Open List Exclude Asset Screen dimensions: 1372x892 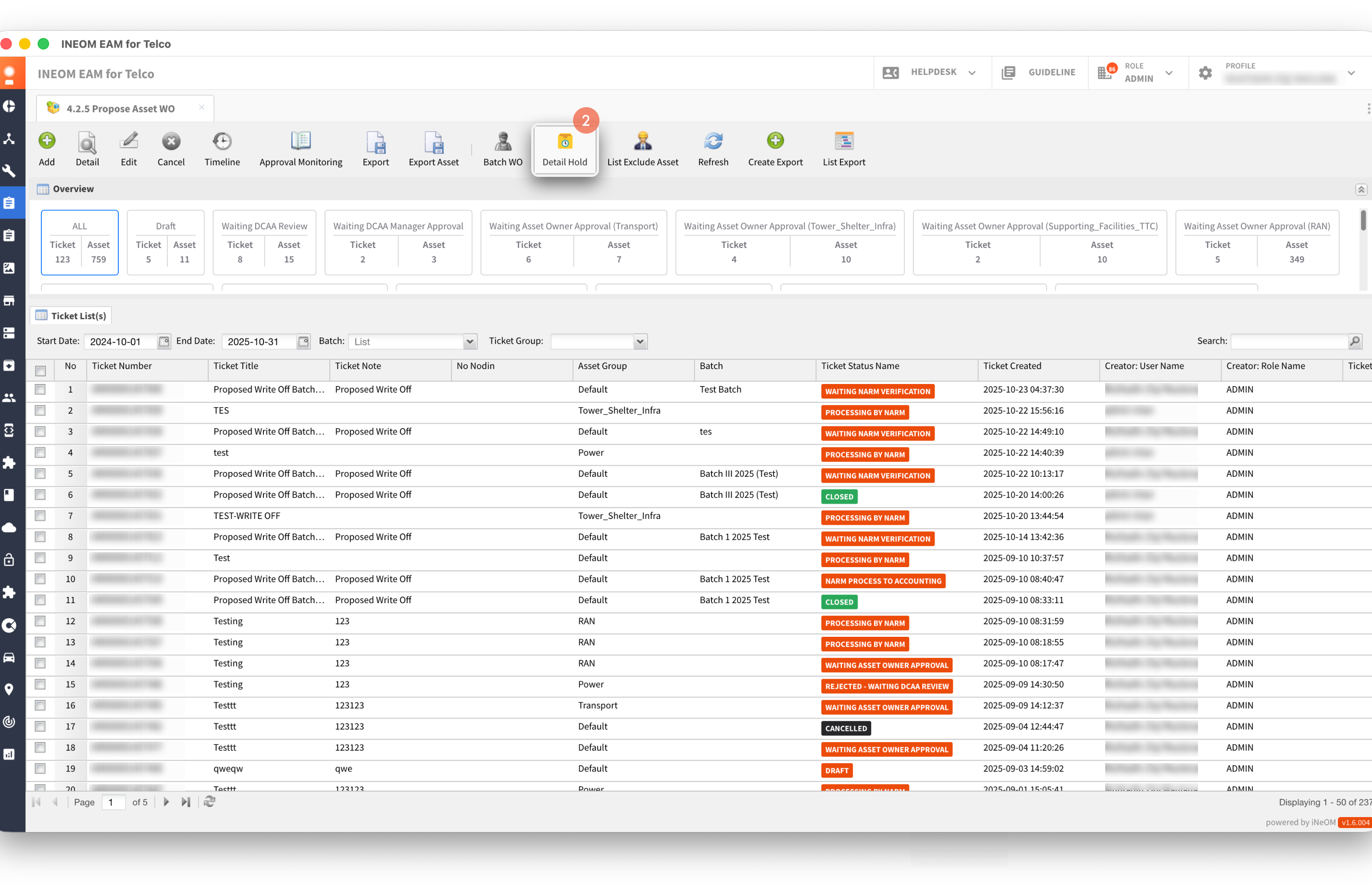point(642,141)
